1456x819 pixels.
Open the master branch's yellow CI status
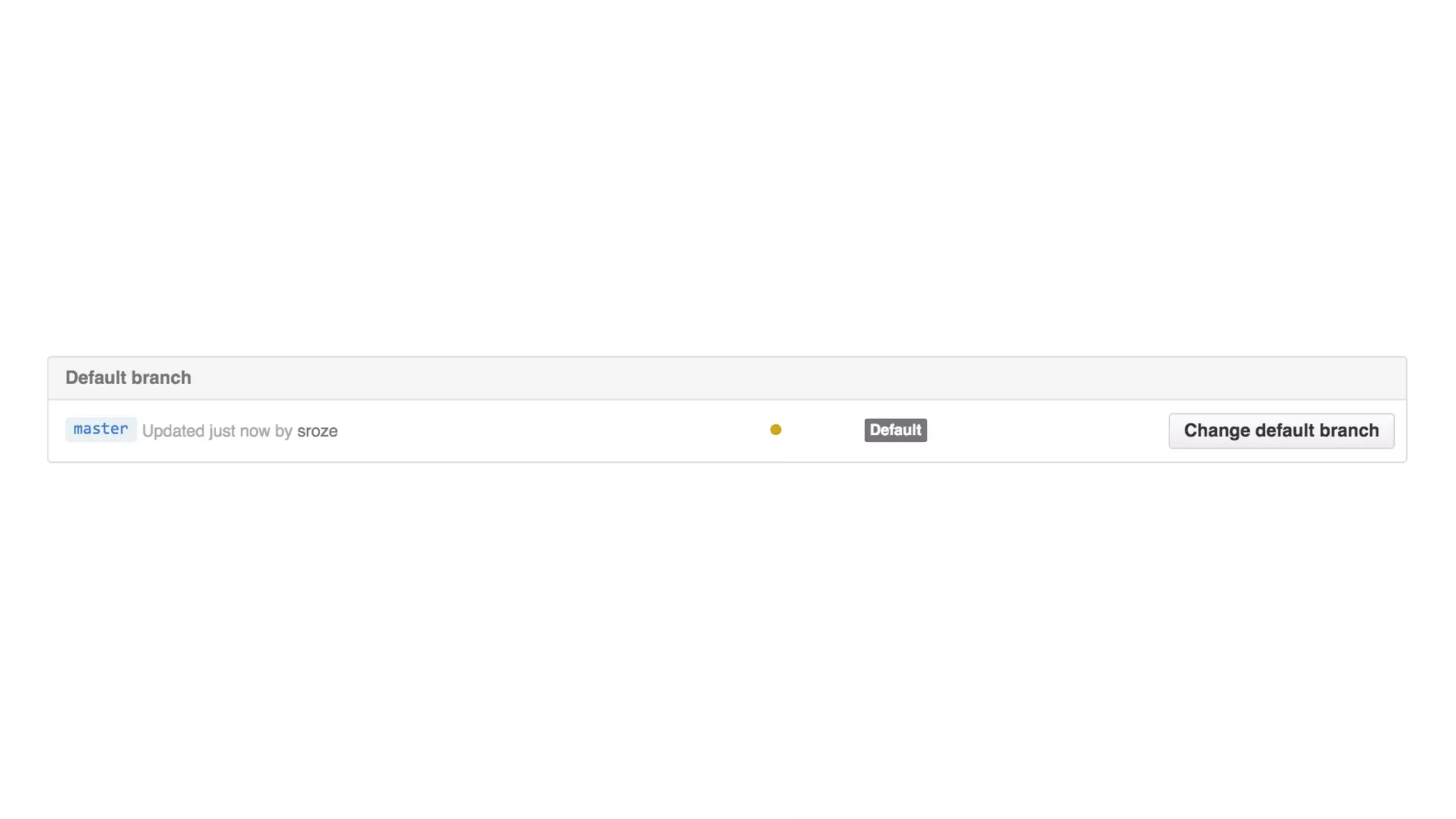[776, 429]
